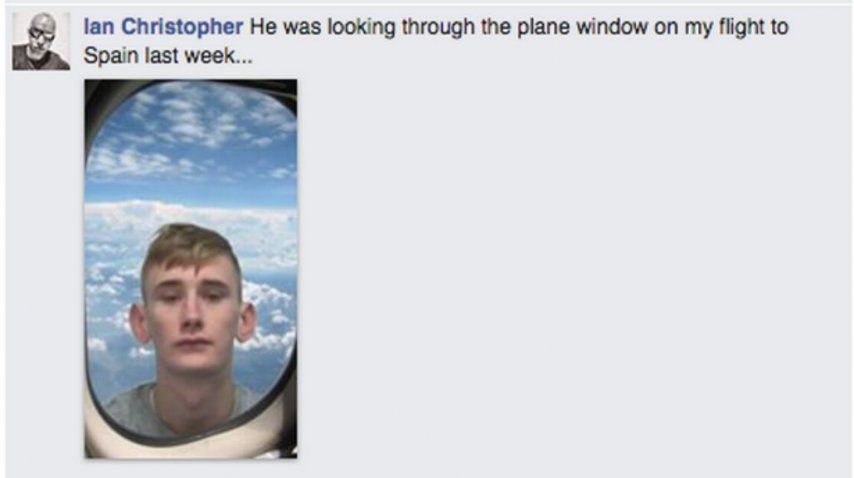Select the comment text about Spain flight
The image size is (854, 478).
coord(436,41)
